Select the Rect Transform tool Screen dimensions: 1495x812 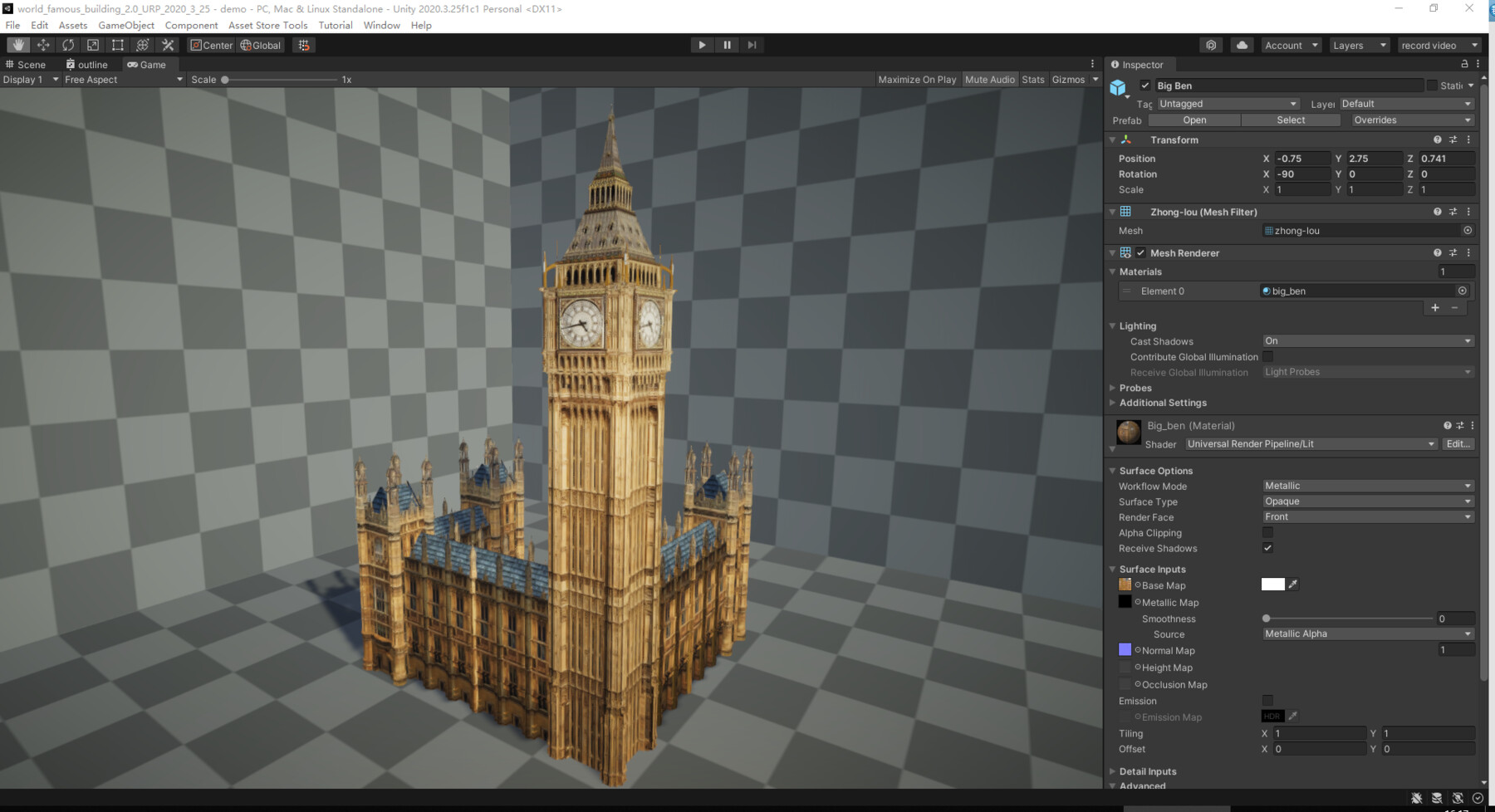(x=117, y=45)
